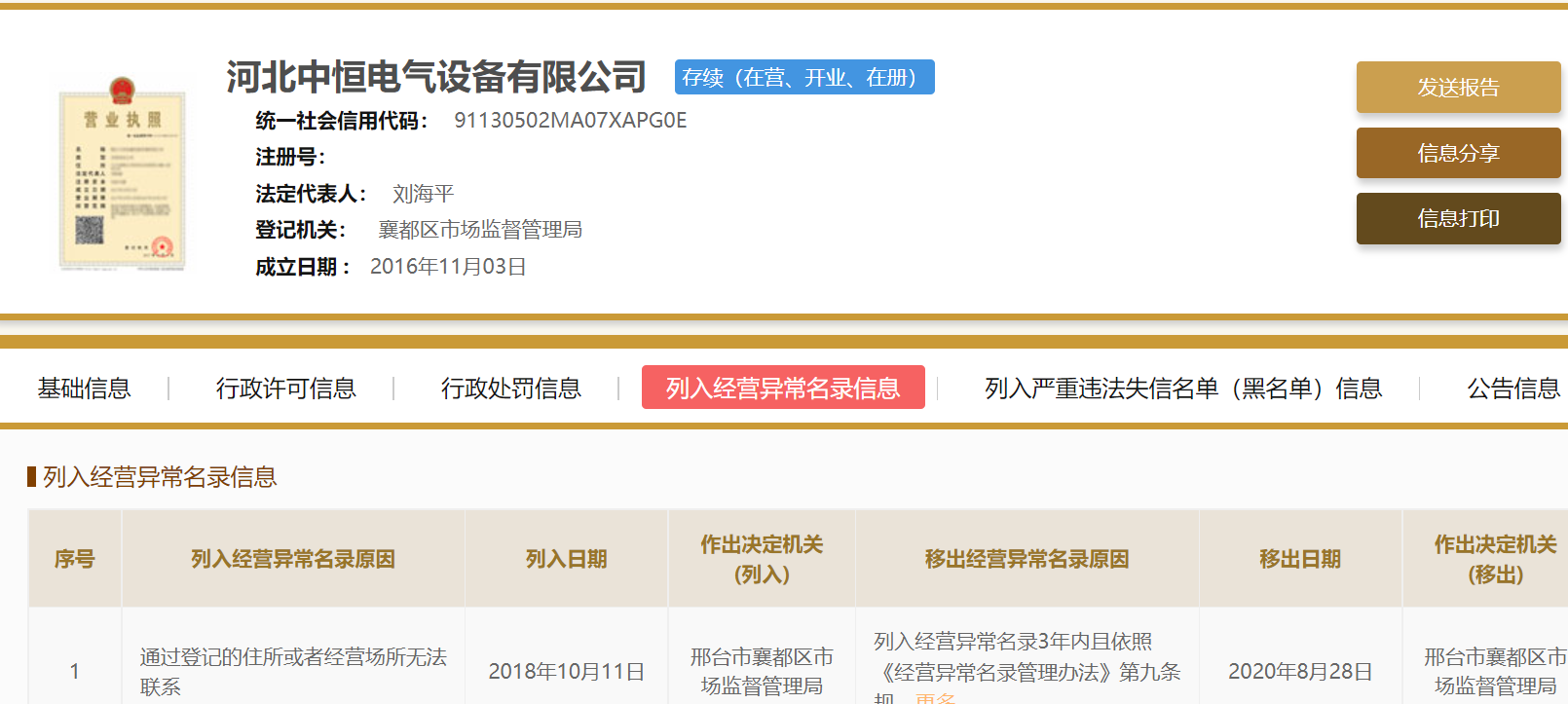
Task: Click the company name 河北中恒电气设备有限公司
Action: click(x=436, y=77)
